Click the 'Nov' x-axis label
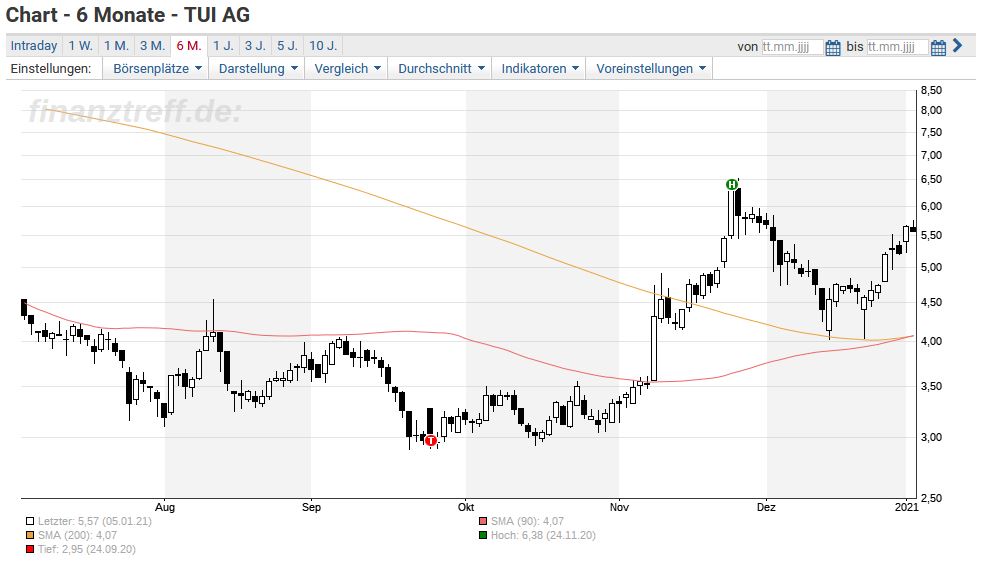The height and width of the screenshot is (564, 986). [619, 507]
